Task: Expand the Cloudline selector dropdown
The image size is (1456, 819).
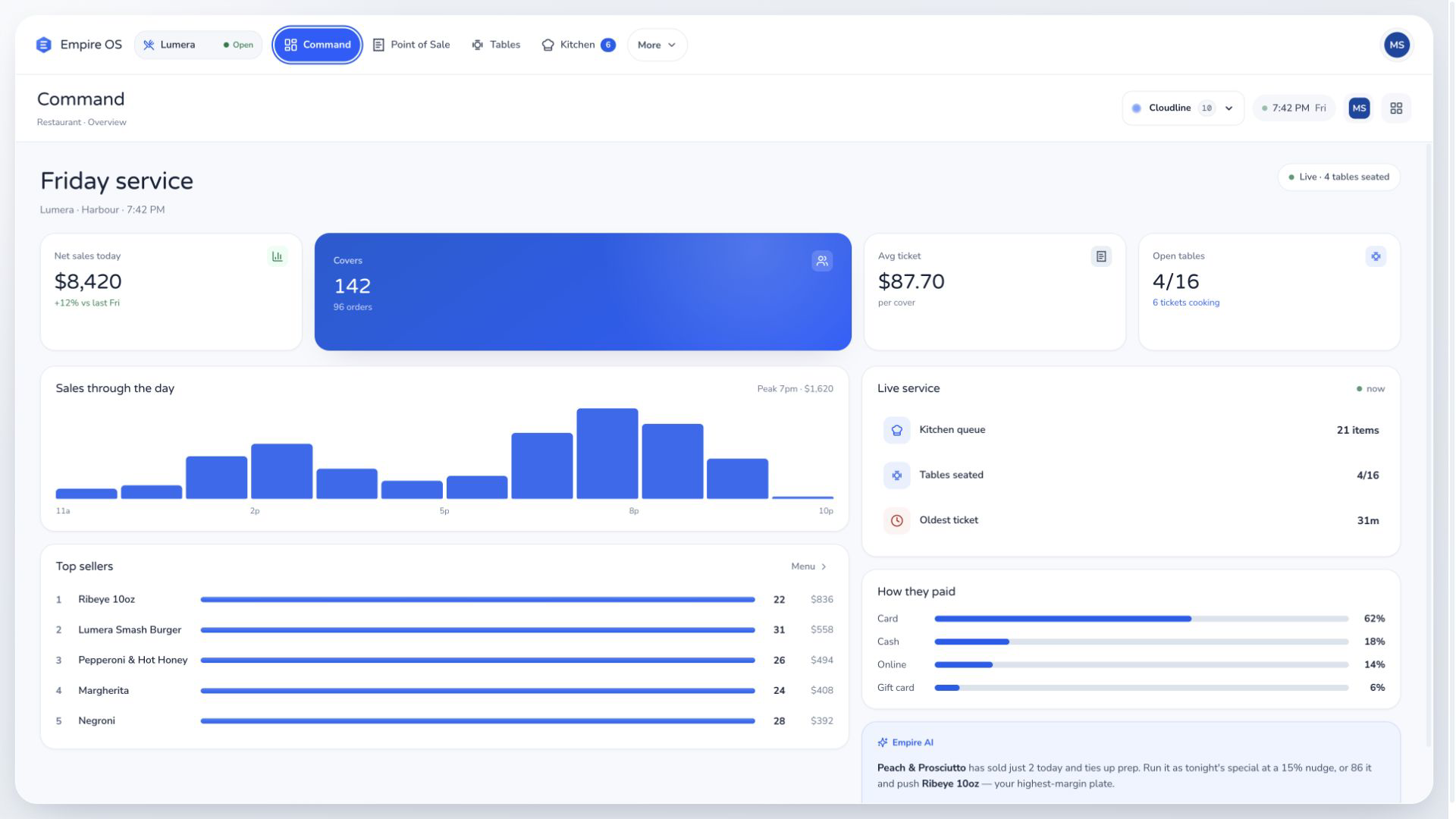Action: (x=1183, y=108)
